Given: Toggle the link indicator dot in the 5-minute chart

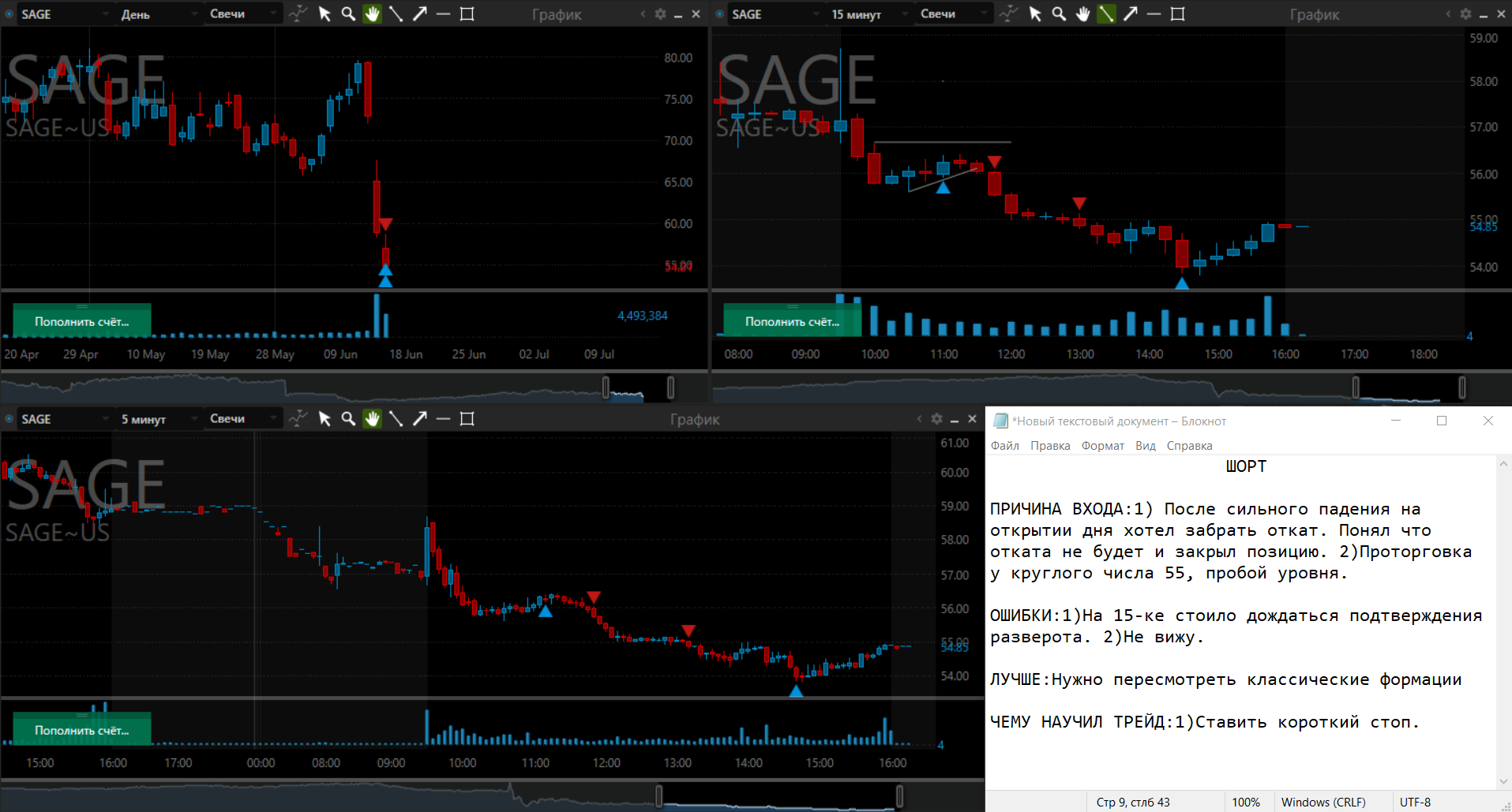Looking at the screenshot, I should pyautogui.click(x=9, y=419).
